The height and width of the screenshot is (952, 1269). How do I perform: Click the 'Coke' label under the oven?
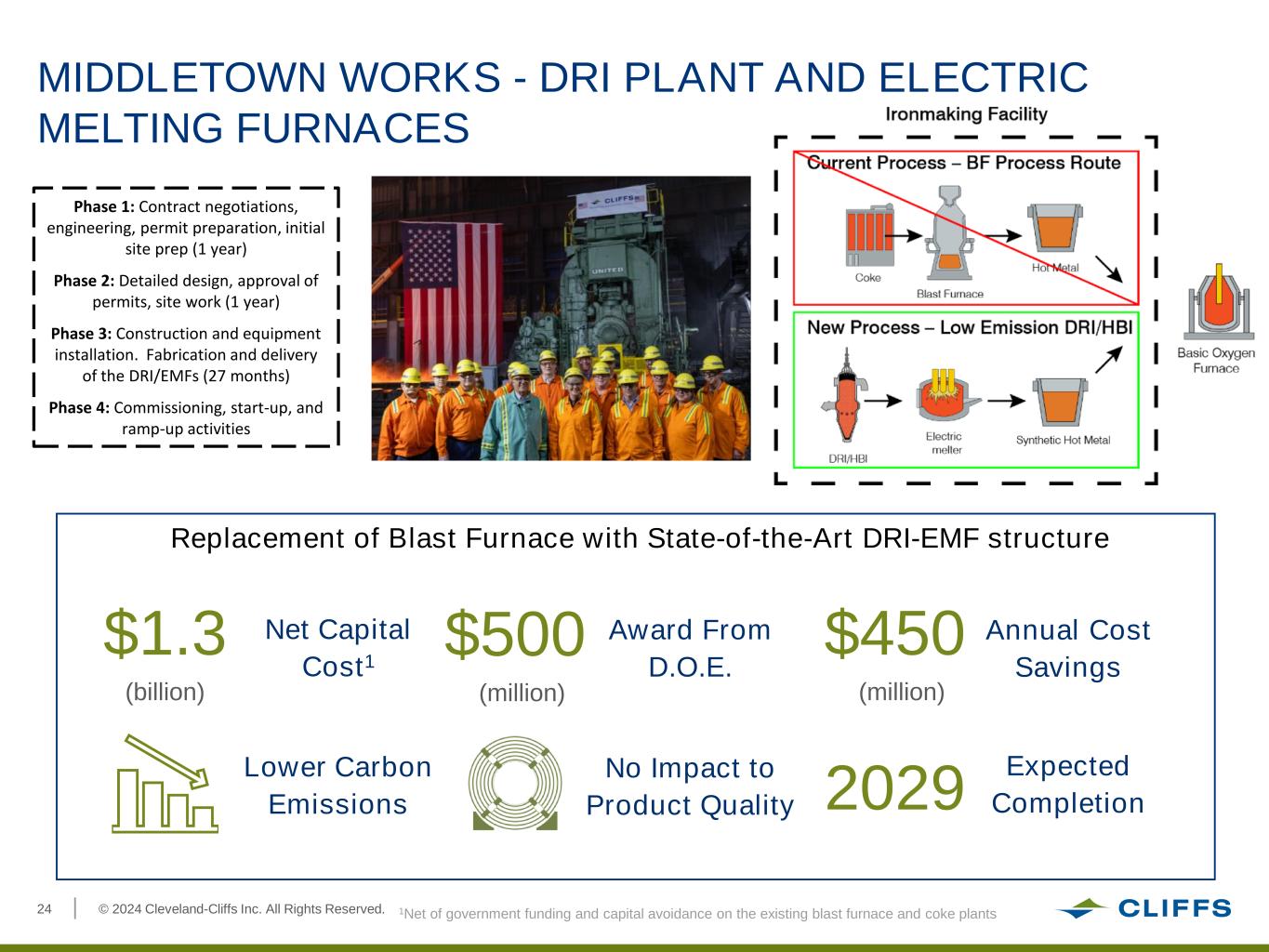(868, 278)
